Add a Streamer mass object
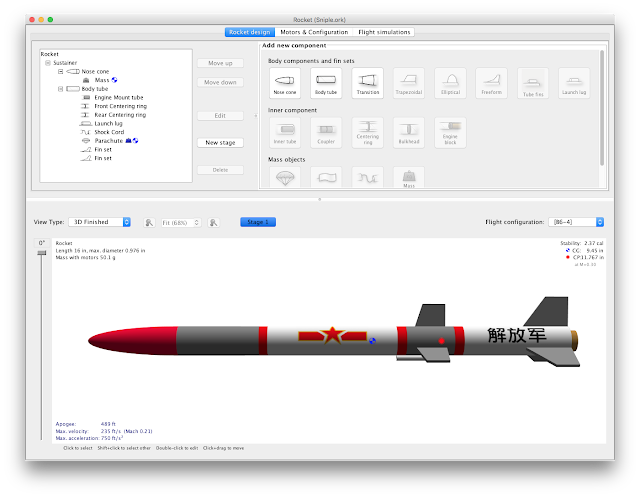The image size is (640, 497). coord(326,178)
